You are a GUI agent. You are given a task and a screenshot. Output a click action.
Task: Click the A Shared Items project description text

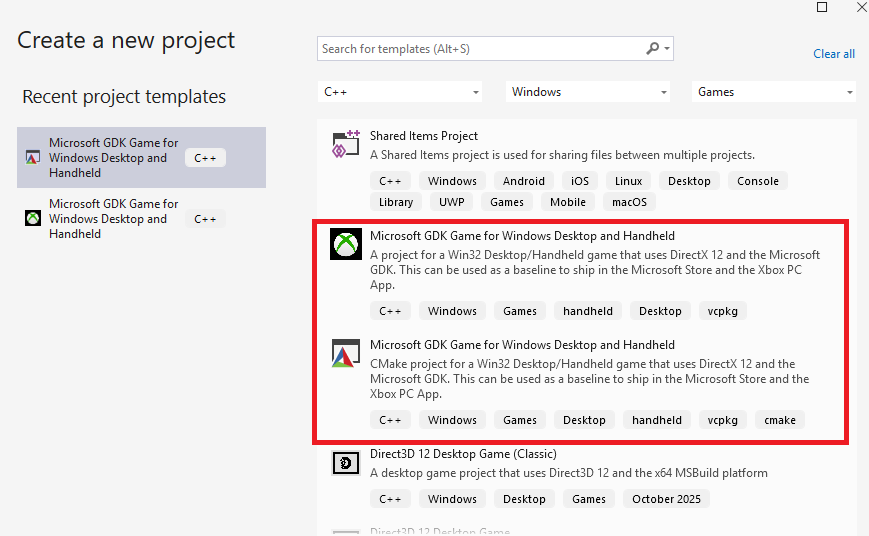coord(562,155)
